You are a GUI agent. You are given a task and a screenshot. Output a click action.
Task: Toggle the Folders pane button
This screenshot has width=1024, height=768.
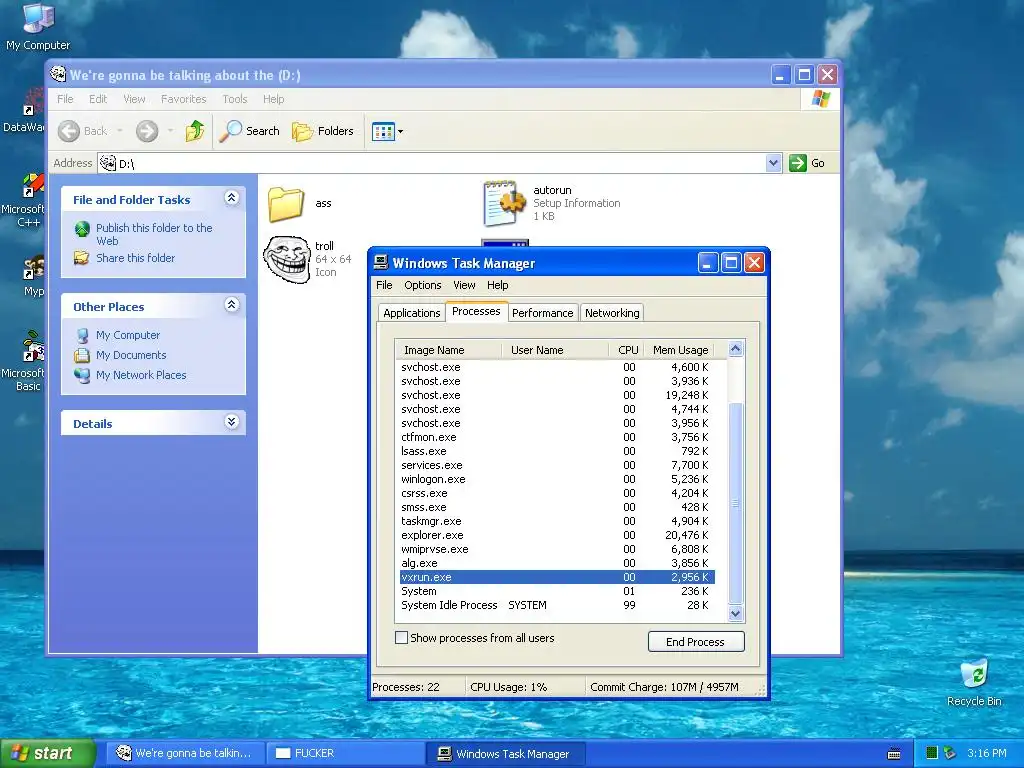tap(323, 131)
